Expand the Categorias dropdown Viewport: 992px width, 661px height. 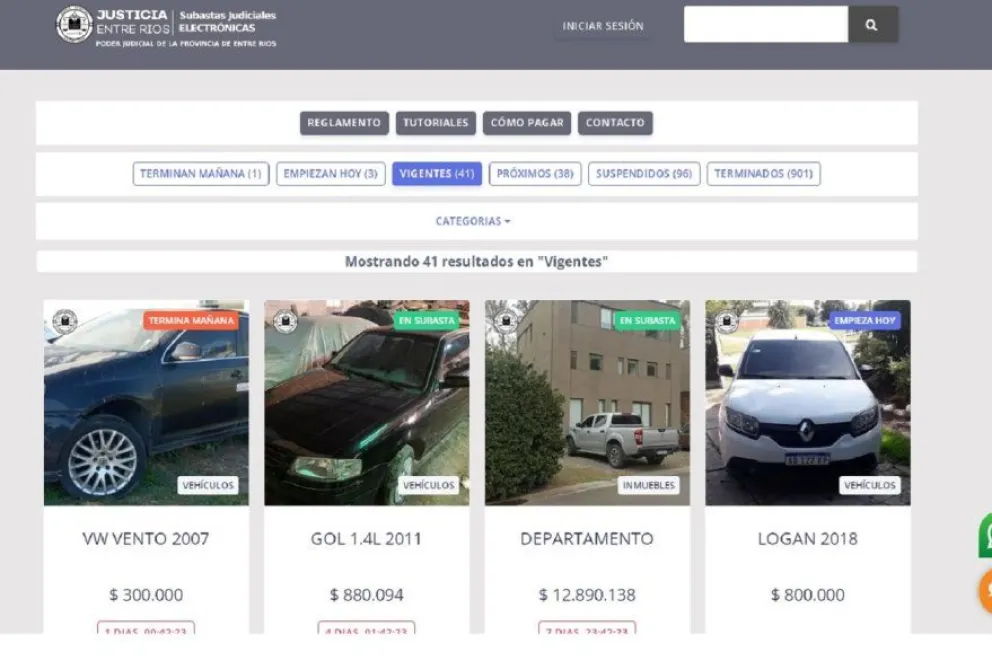point(473,222)
